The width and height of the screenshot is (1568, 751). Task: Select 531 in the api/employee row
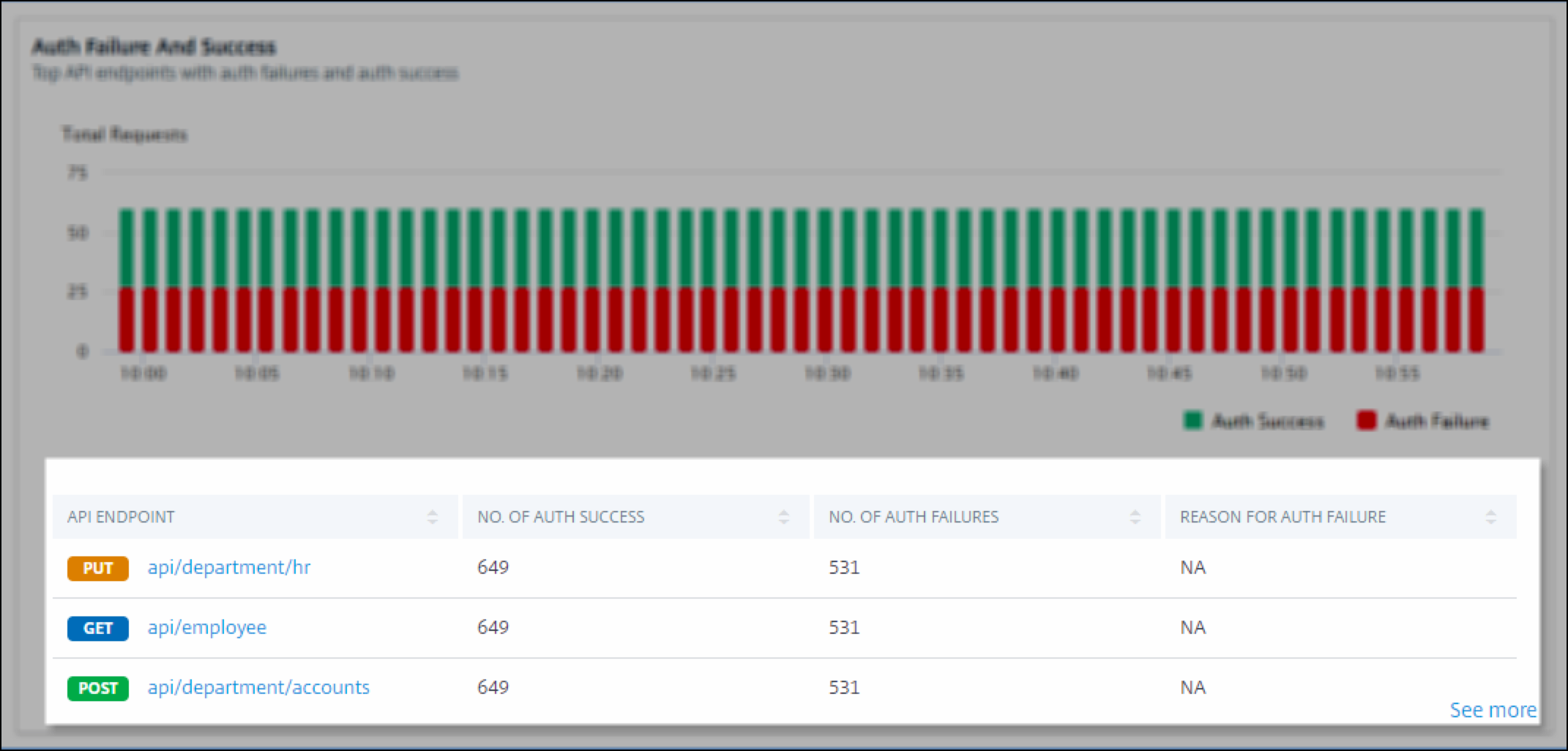click(x=844, y=627)
